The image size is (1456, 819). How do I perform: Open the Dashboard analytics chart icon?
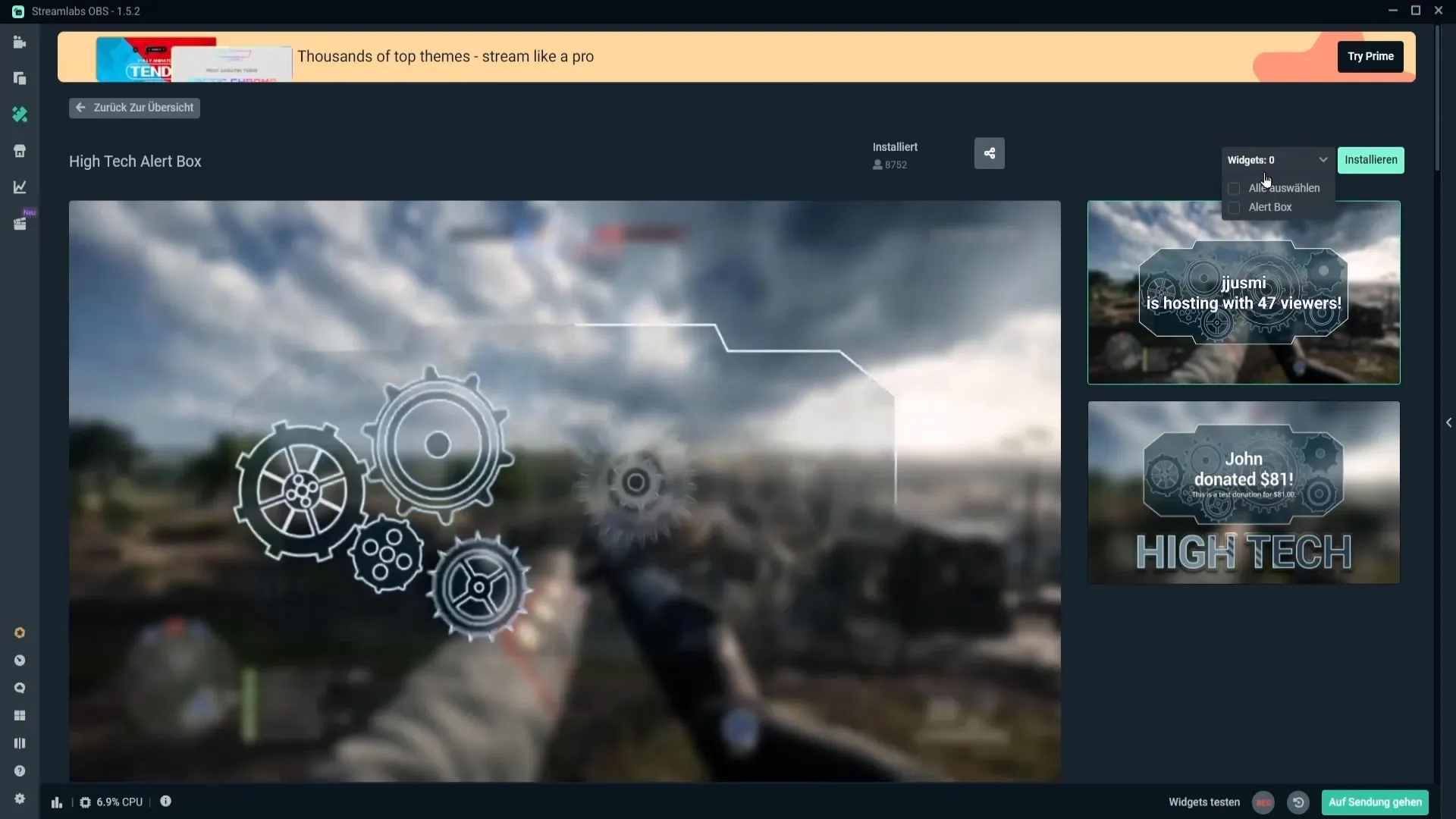click(20, 187)
